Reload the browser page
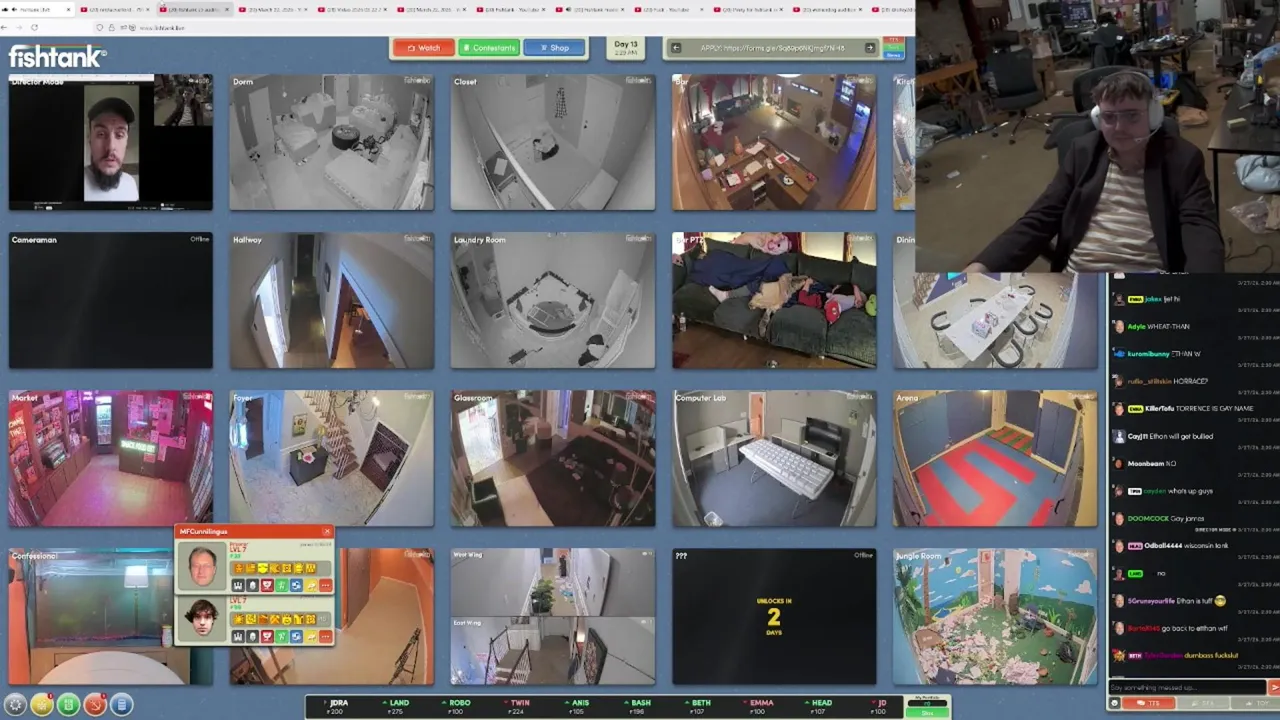 pos(34,27)
